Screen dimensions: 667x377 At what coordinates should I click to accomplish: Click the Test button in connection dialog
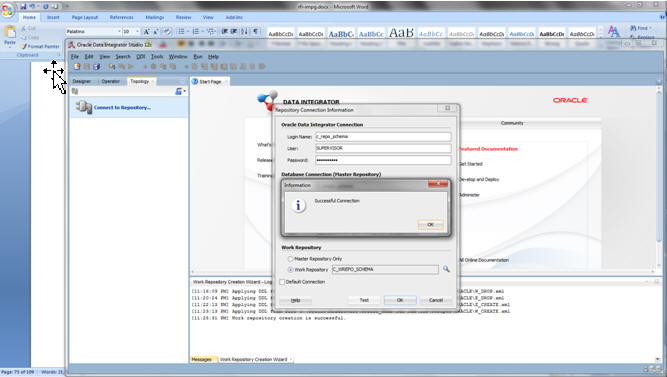click(364, 300)
